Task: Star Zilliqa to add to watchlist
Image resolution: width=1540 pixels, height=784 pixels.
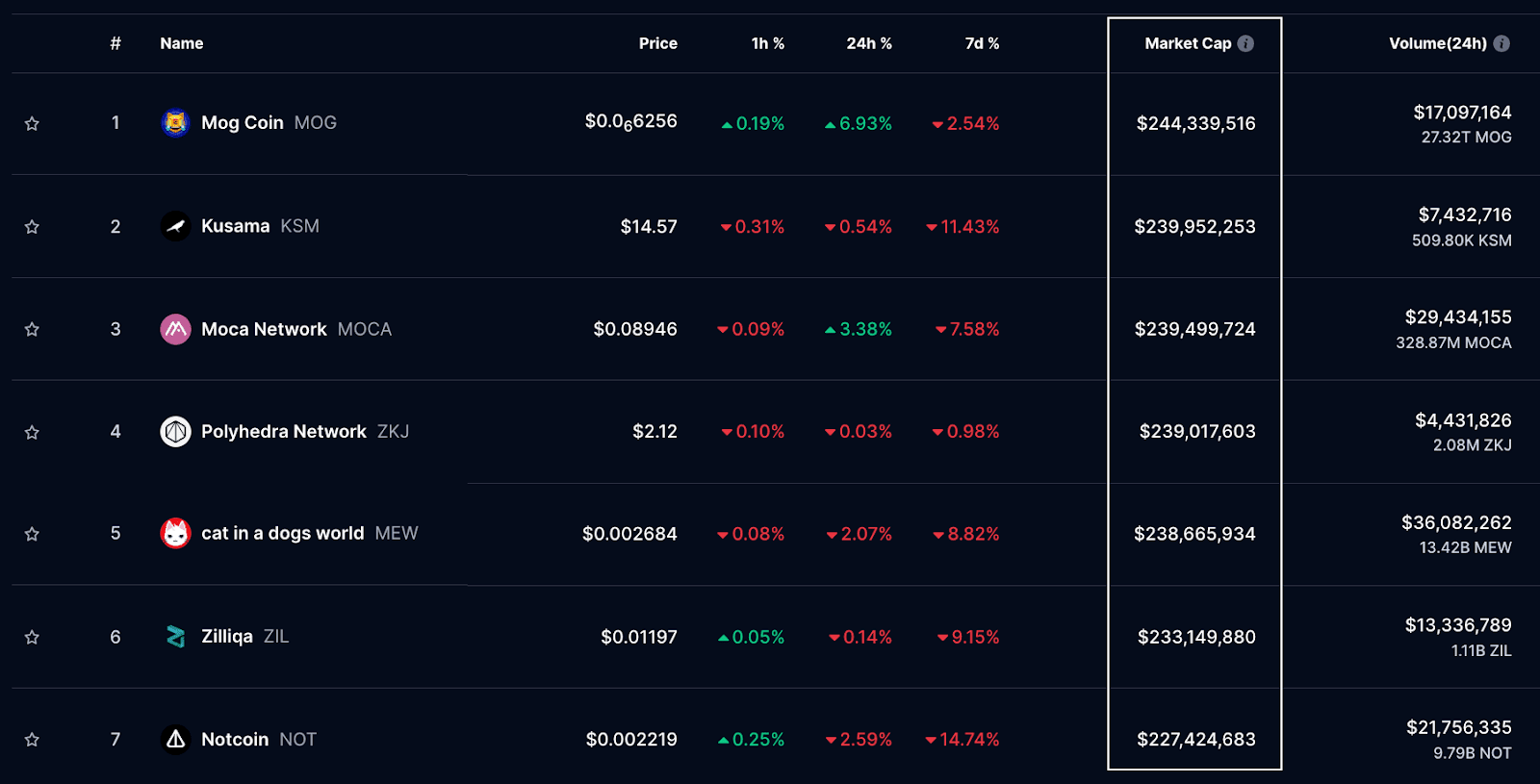Action: click(32, 637)
